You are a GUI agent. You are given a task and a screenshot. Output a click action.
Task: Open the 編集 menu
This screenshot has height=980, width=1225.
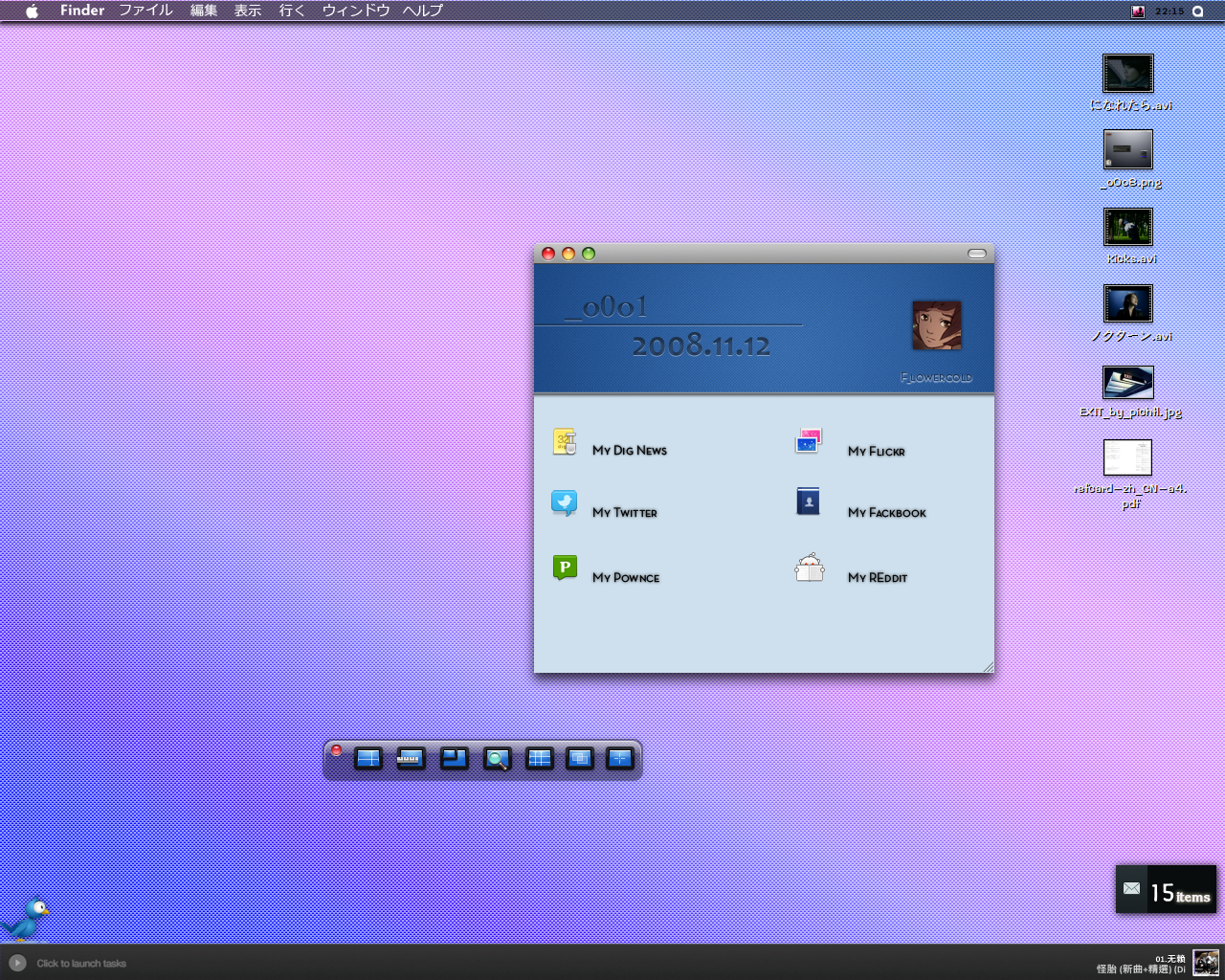pyautogui.click(x=204, y=11)
